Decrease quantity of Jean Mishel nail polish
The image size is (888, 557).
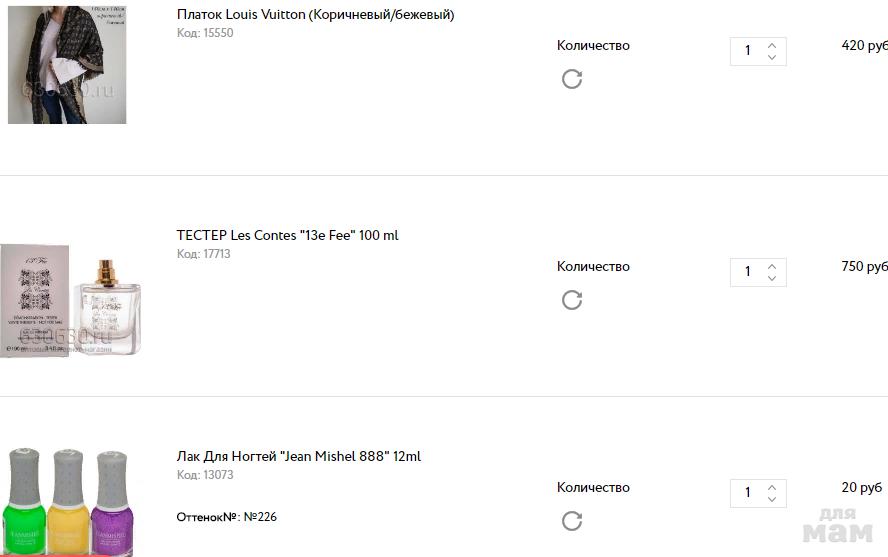(772, 499)
